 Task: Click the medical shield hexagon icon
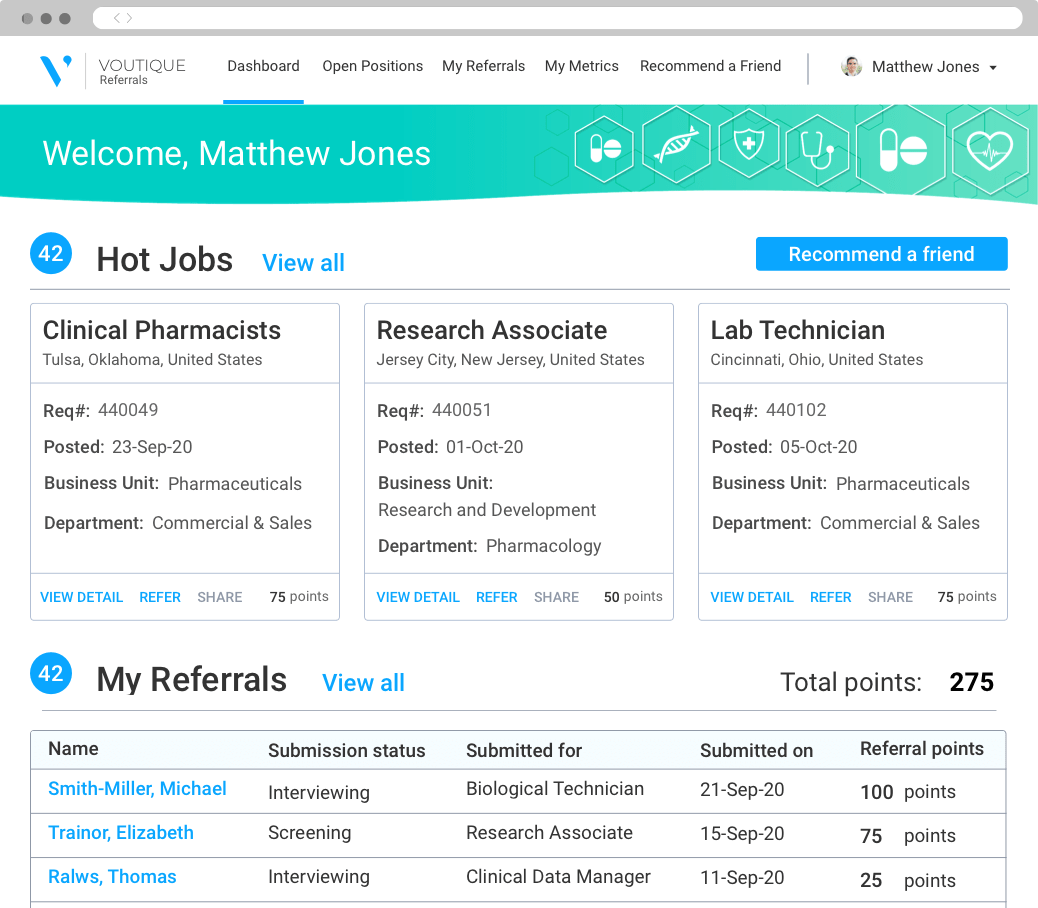click(x=749, y=144)
